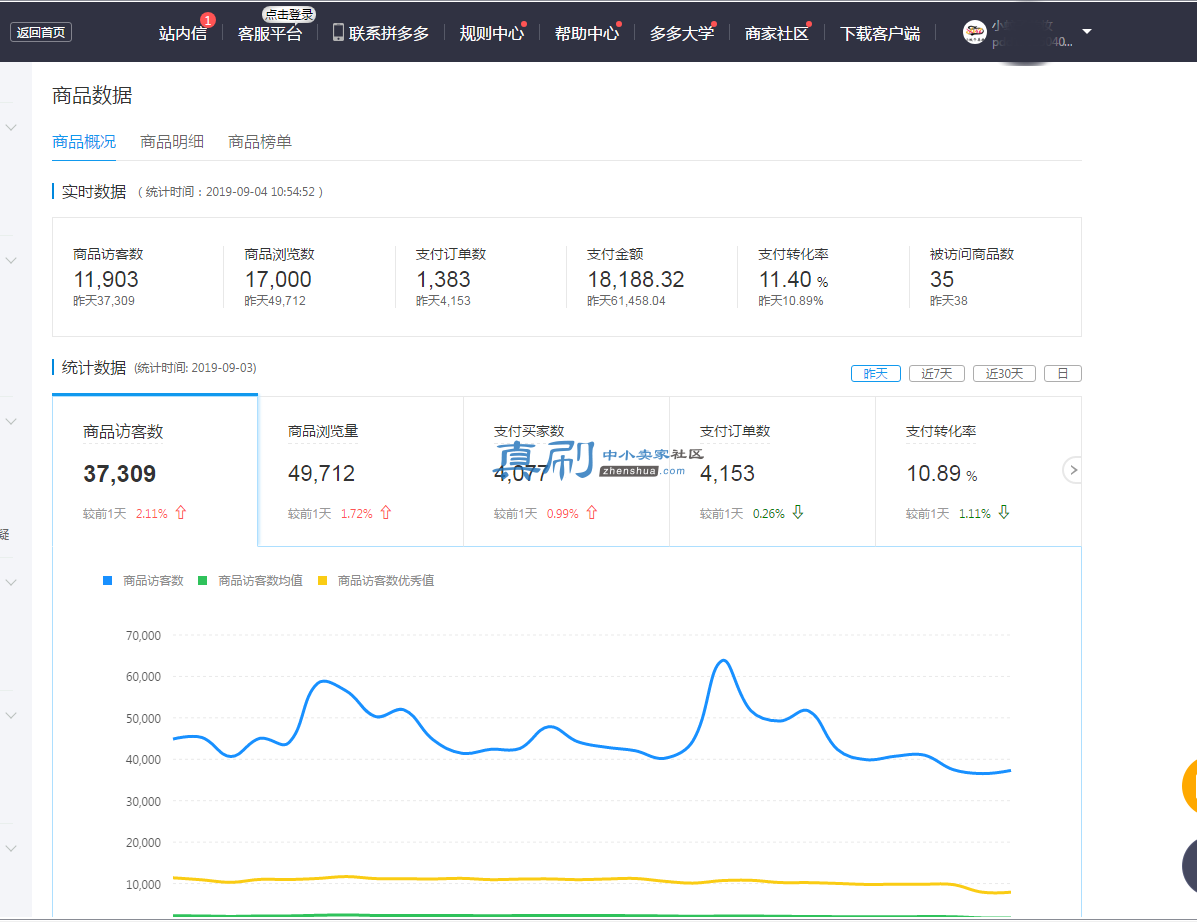Viewport: 1197px width, 922px height.
Task: Open 站内信 messages
Action: [183, 34]
